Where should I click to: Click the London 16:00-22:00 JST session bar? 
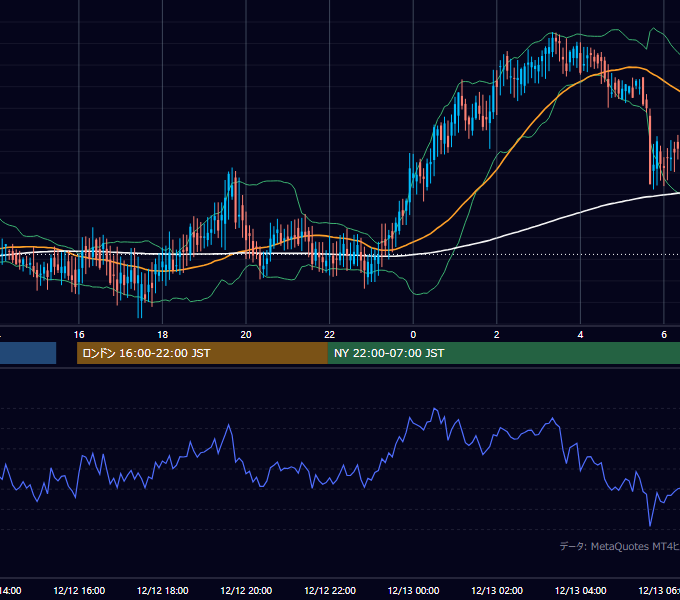pyautogui.click(x=202, y=353)
